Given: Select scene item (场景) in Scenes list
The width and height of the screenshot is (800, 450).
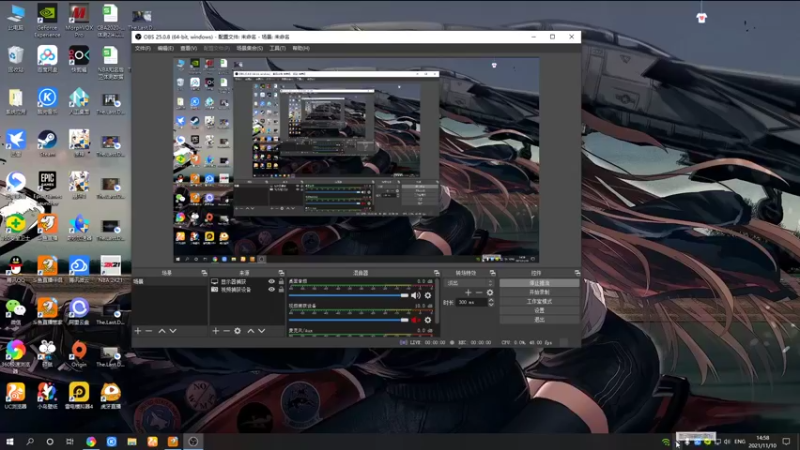Looking at the screenshot, I should click(x=169, y=282).
